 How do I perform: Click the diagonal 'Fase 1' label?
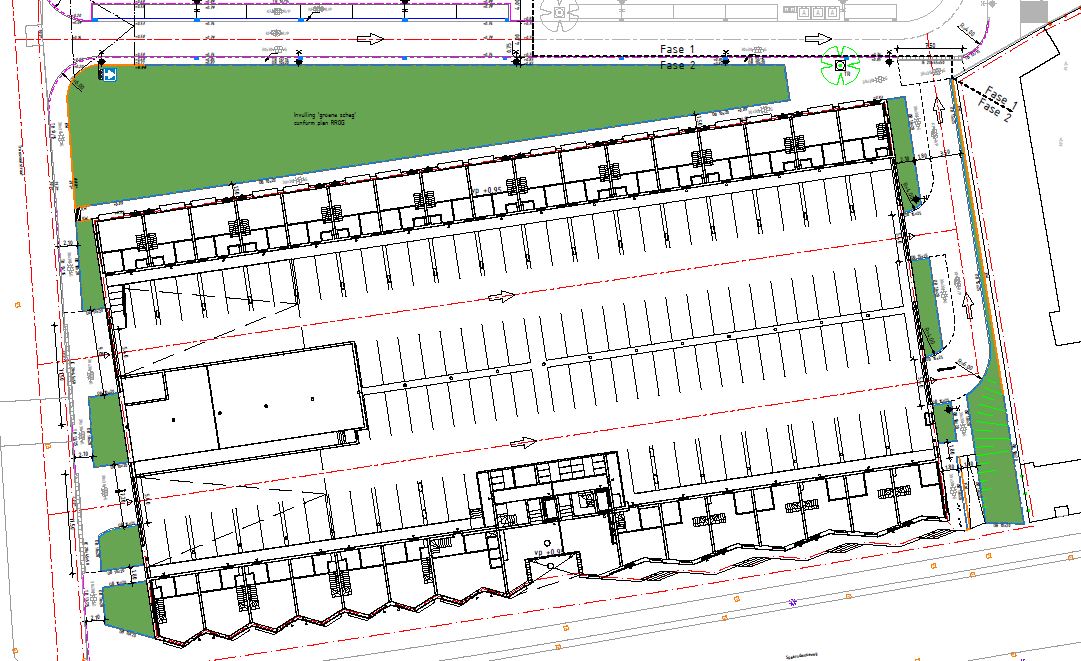1001,97
